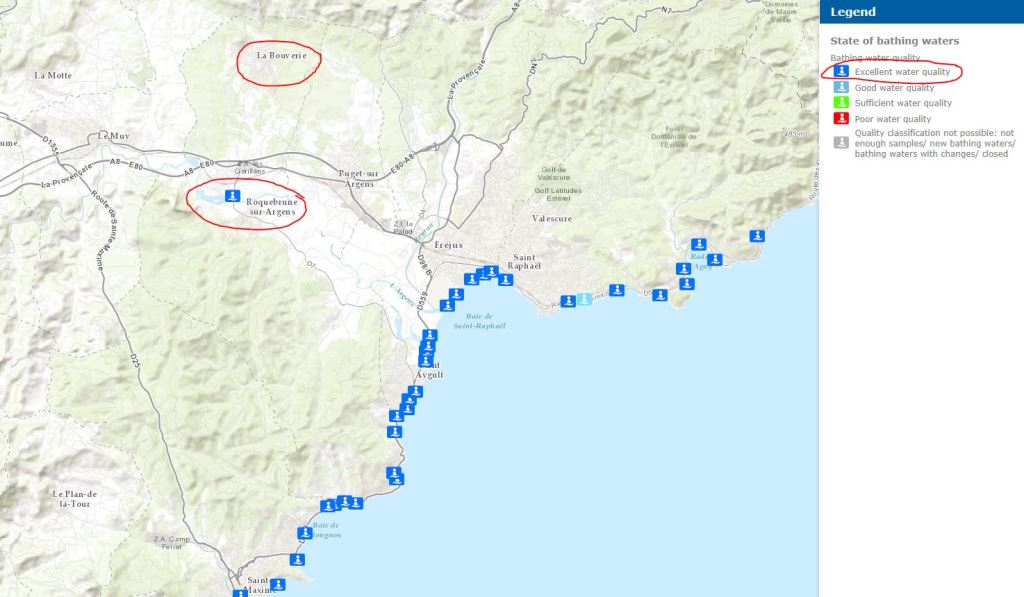Select the bathing marker beside Saint Raphaël label

505,280
